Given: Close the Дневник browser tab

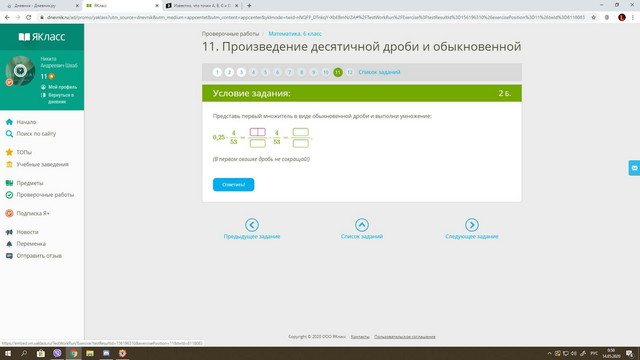Looking at the screenshot, I should [x=77, y=6].
